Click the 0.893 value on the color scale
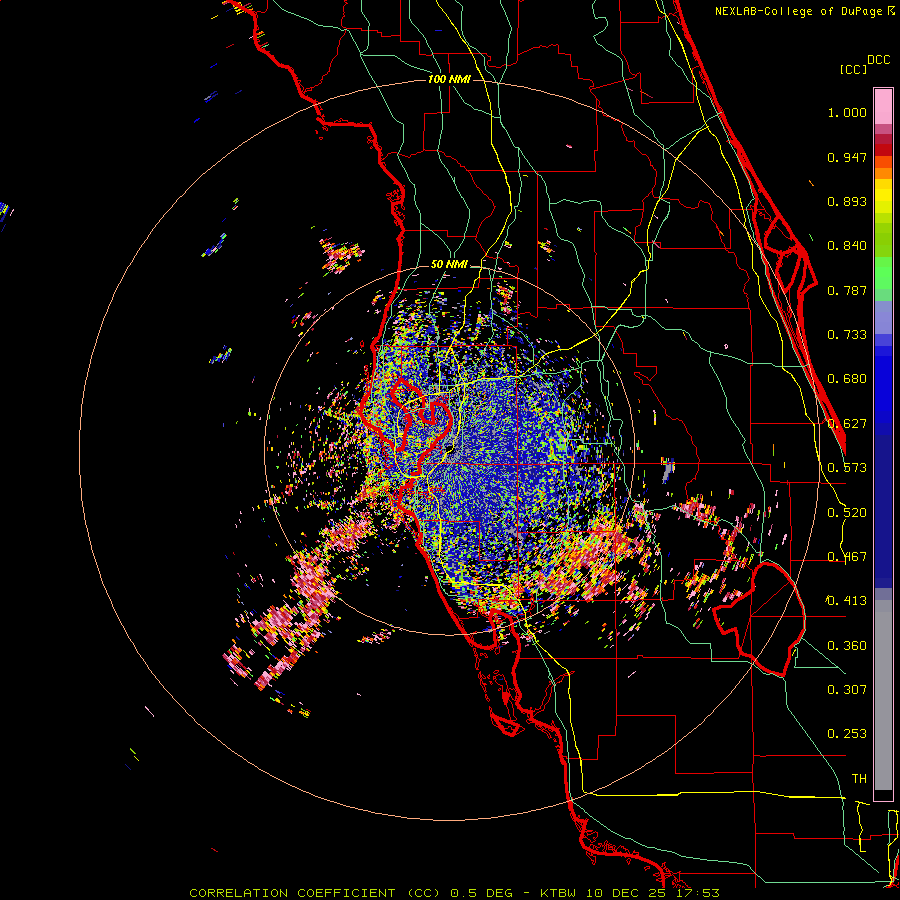The image size is (900, 900). click(847, 201)
